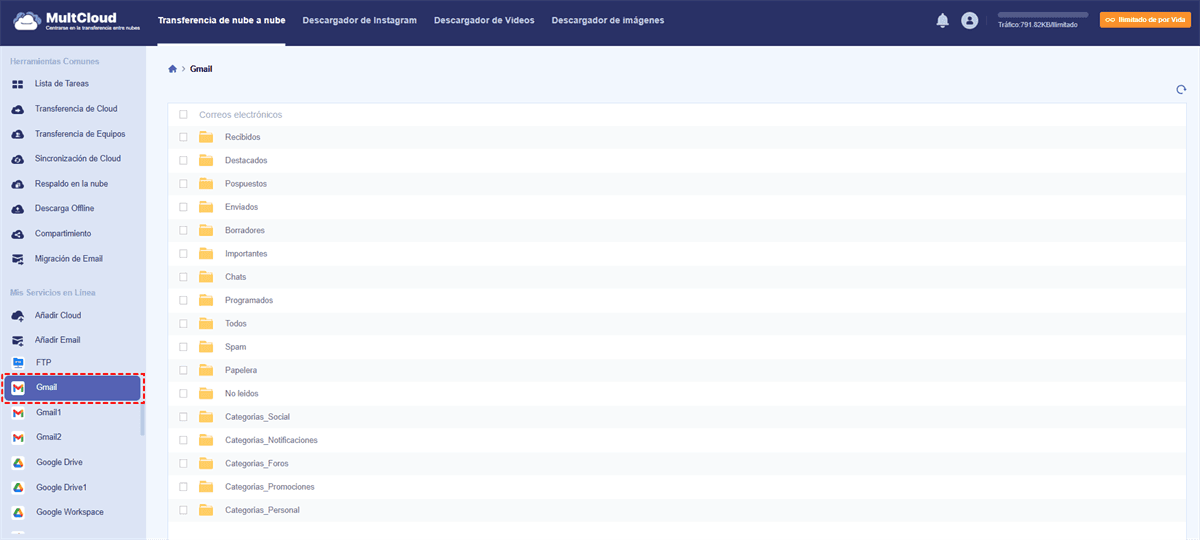Check the Programados folder checkbox
The image size is (1200, 540).
click(183, 300)
